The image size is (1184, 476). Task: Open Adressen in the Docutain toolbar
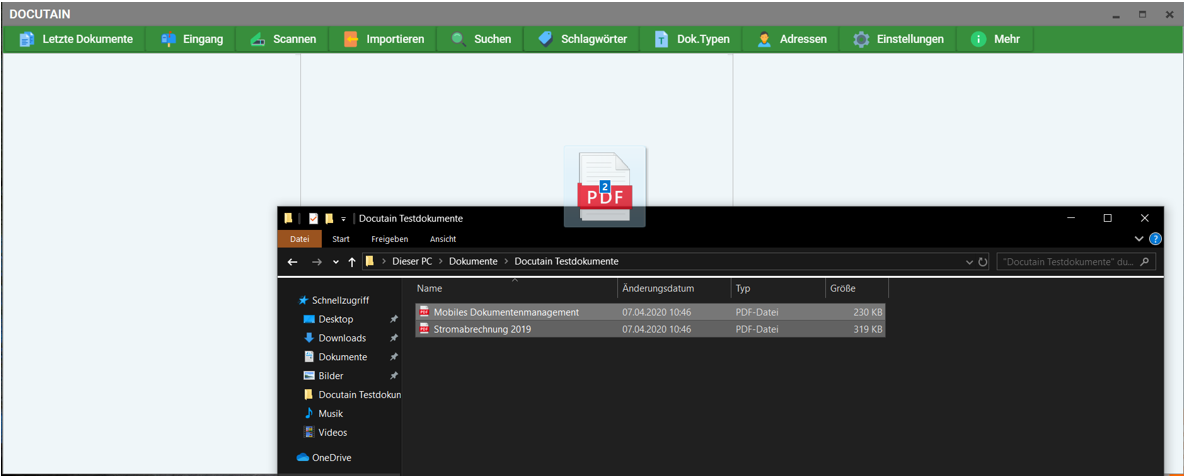(x=791, y=39)
